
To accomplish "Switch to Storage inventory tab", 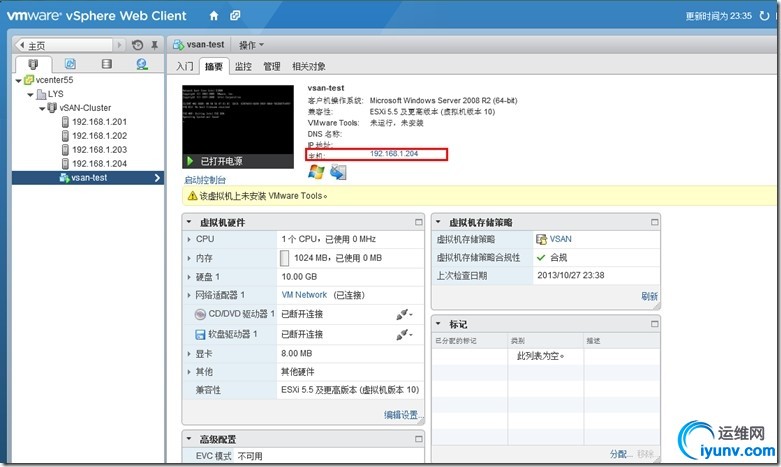I will click(107, 64).
